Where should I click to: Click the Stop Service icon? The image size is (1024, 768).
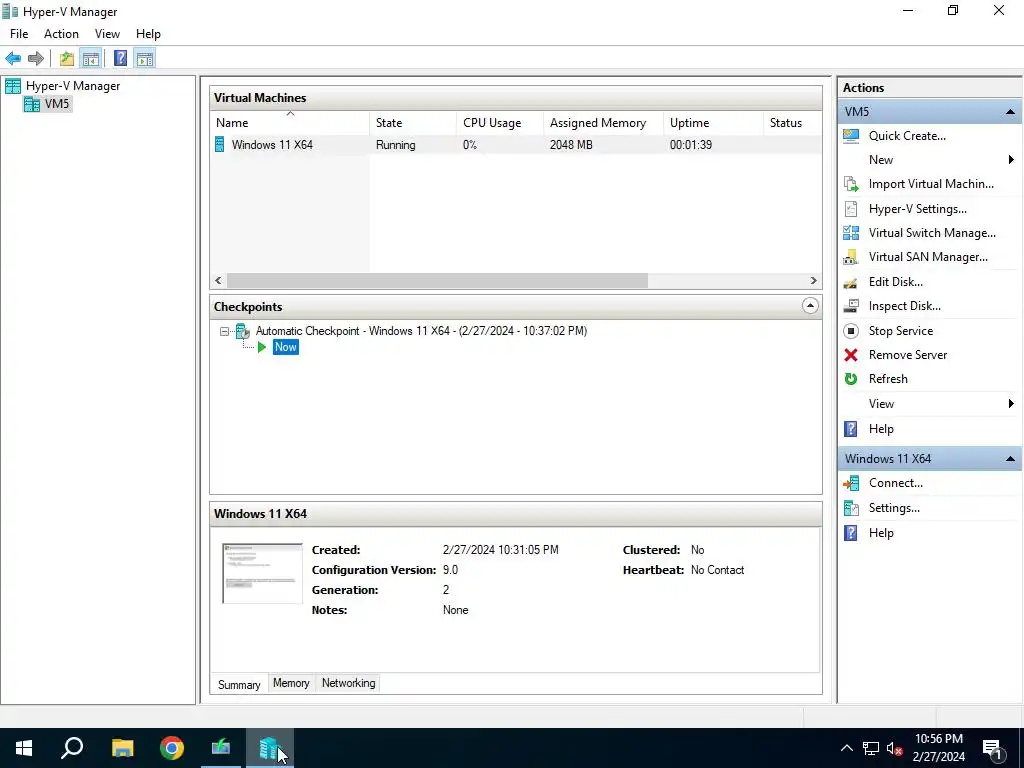tap(851, 331)
